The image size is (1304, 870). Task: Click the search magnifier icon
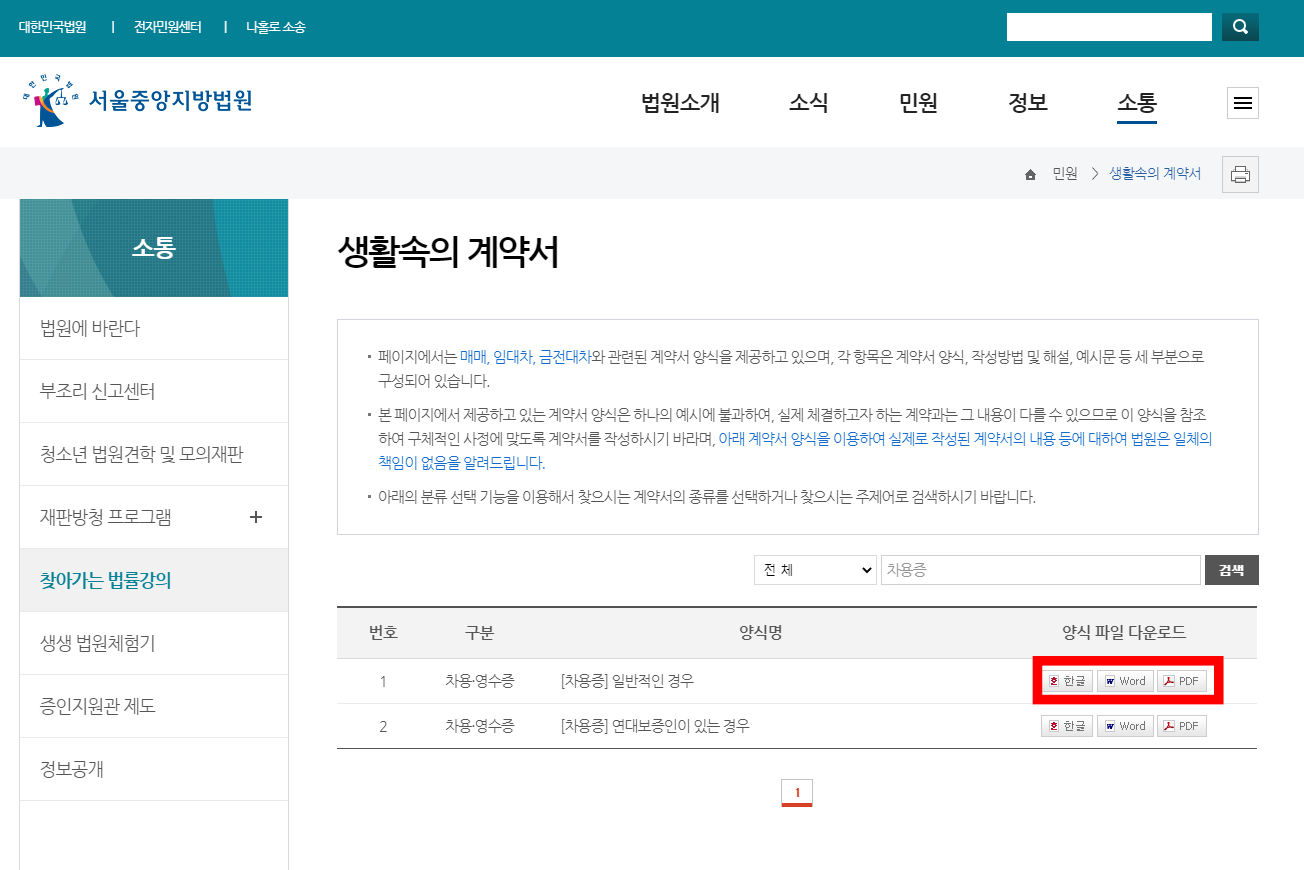pos(1239,26)
